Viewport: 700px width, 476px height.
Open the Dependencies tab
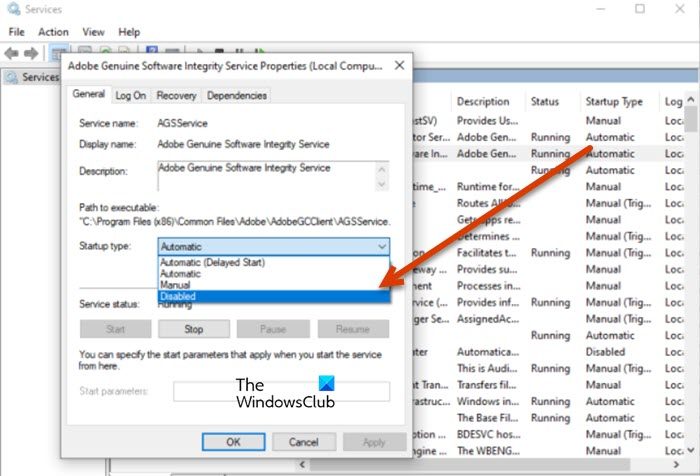pos(237,96)
